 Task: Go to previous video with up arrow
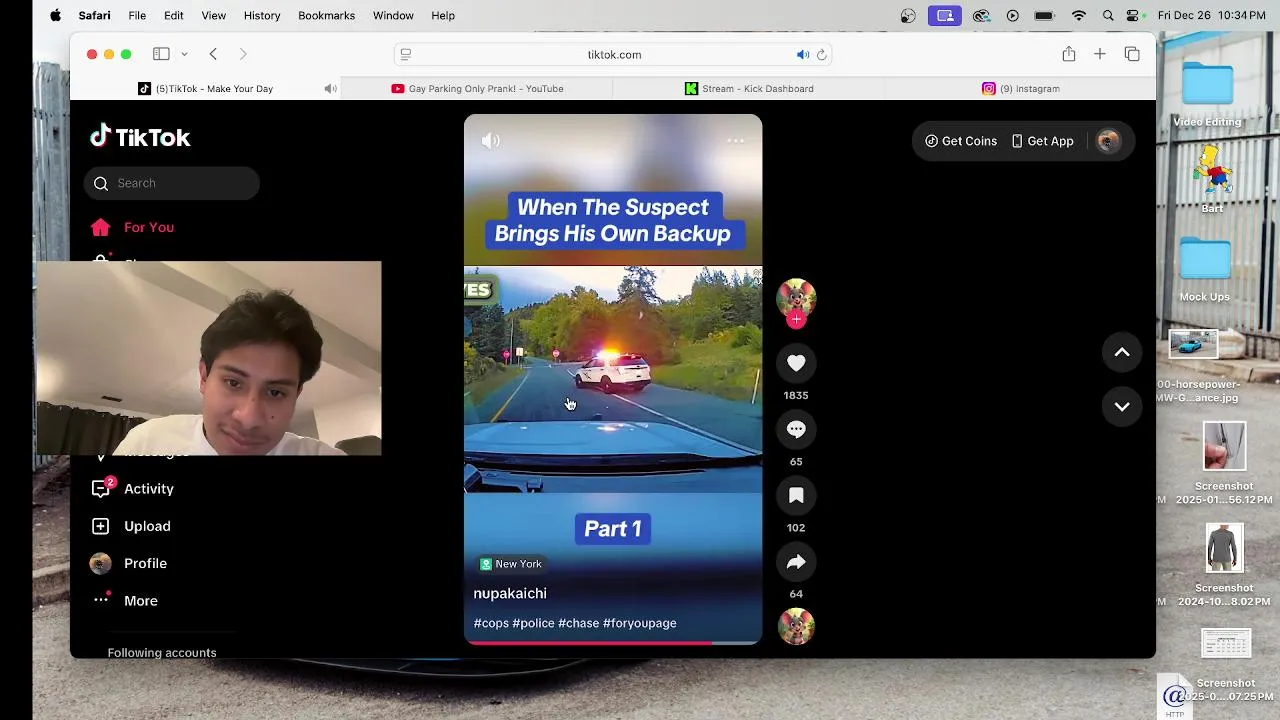pos(1122,352)
